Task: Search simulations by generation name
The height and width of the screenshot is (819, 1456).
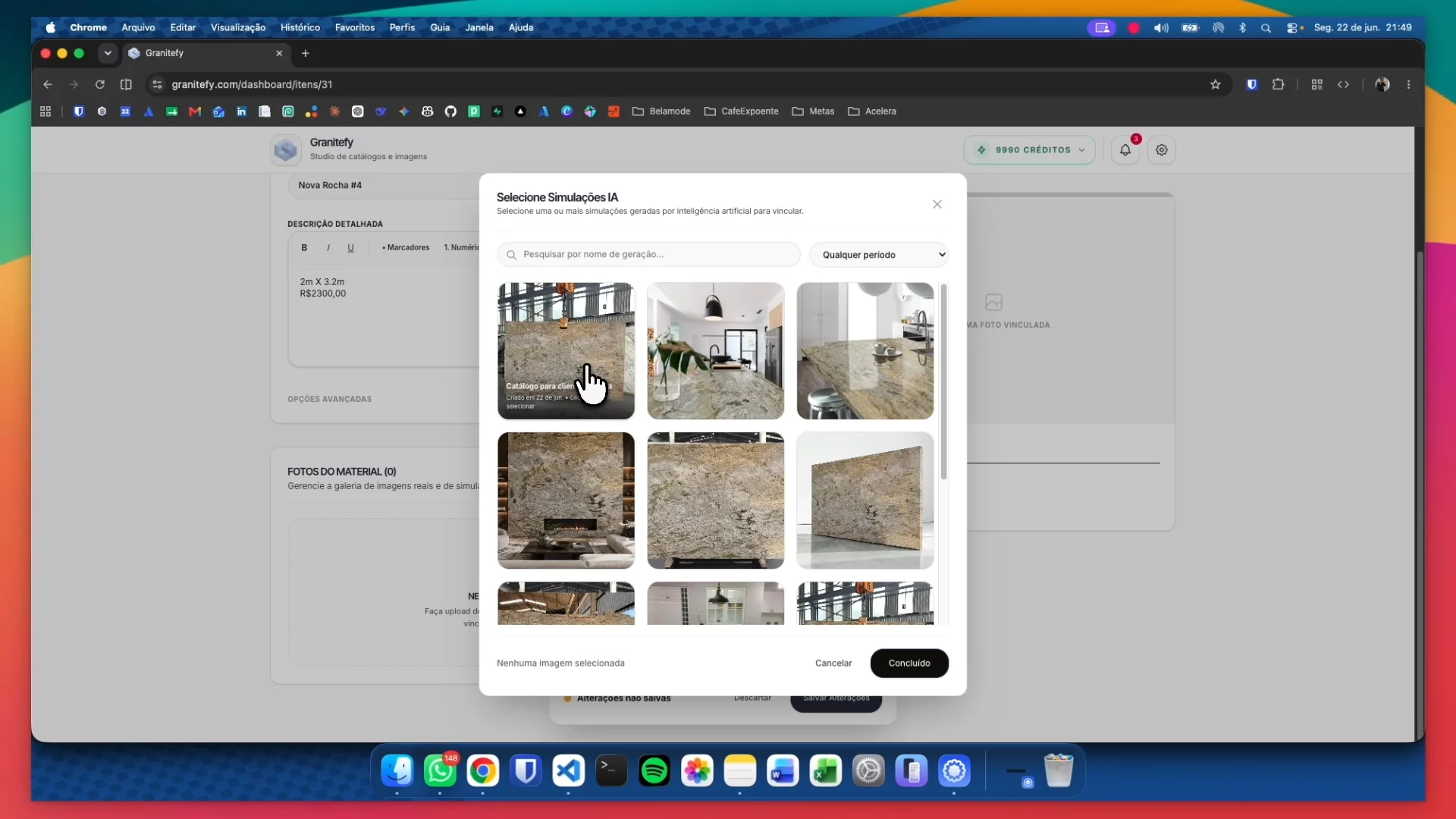Action: (648, 255)
